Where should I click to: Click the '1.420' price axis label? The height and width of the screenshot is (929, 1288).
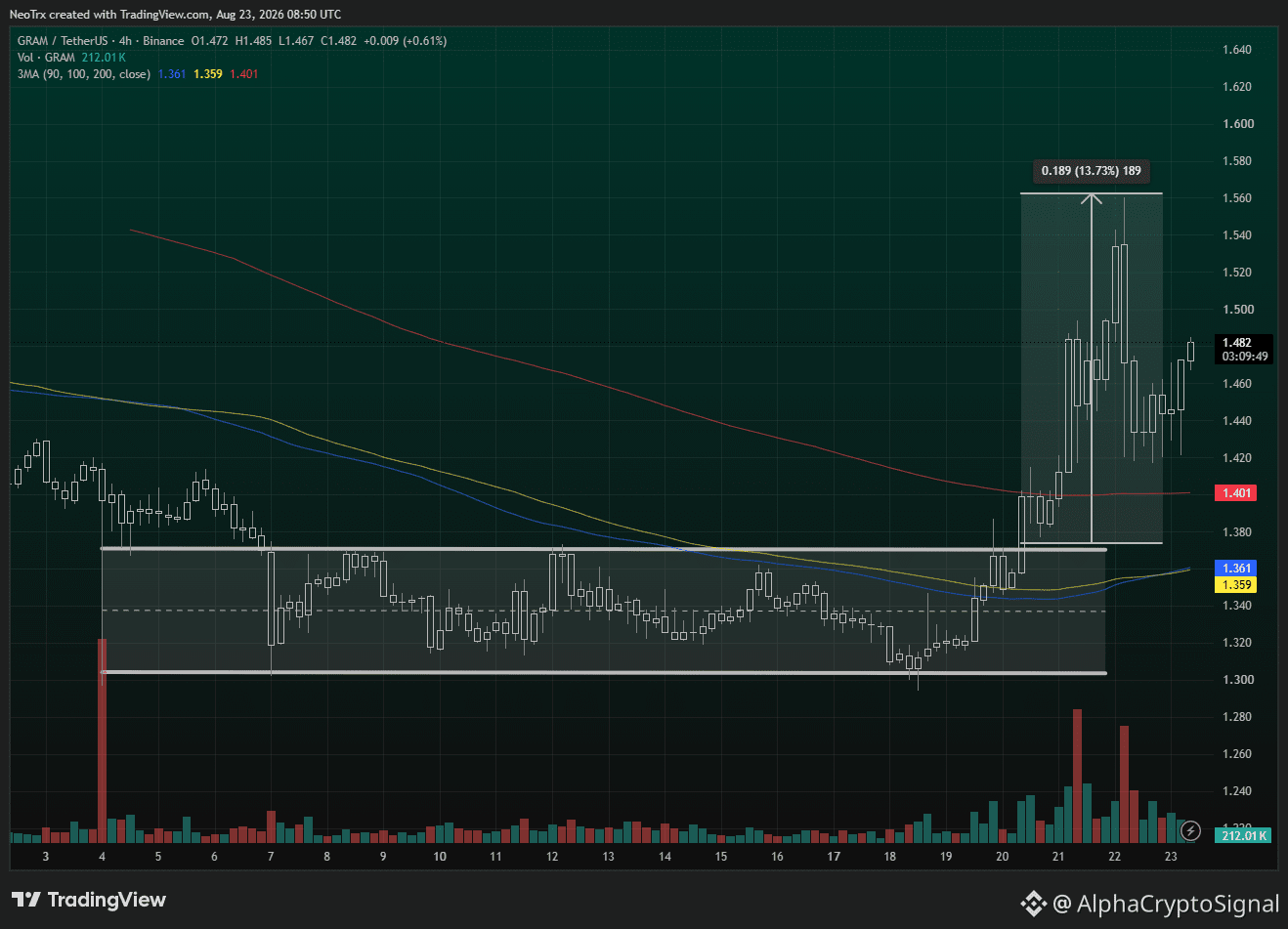click(1237, 458)
